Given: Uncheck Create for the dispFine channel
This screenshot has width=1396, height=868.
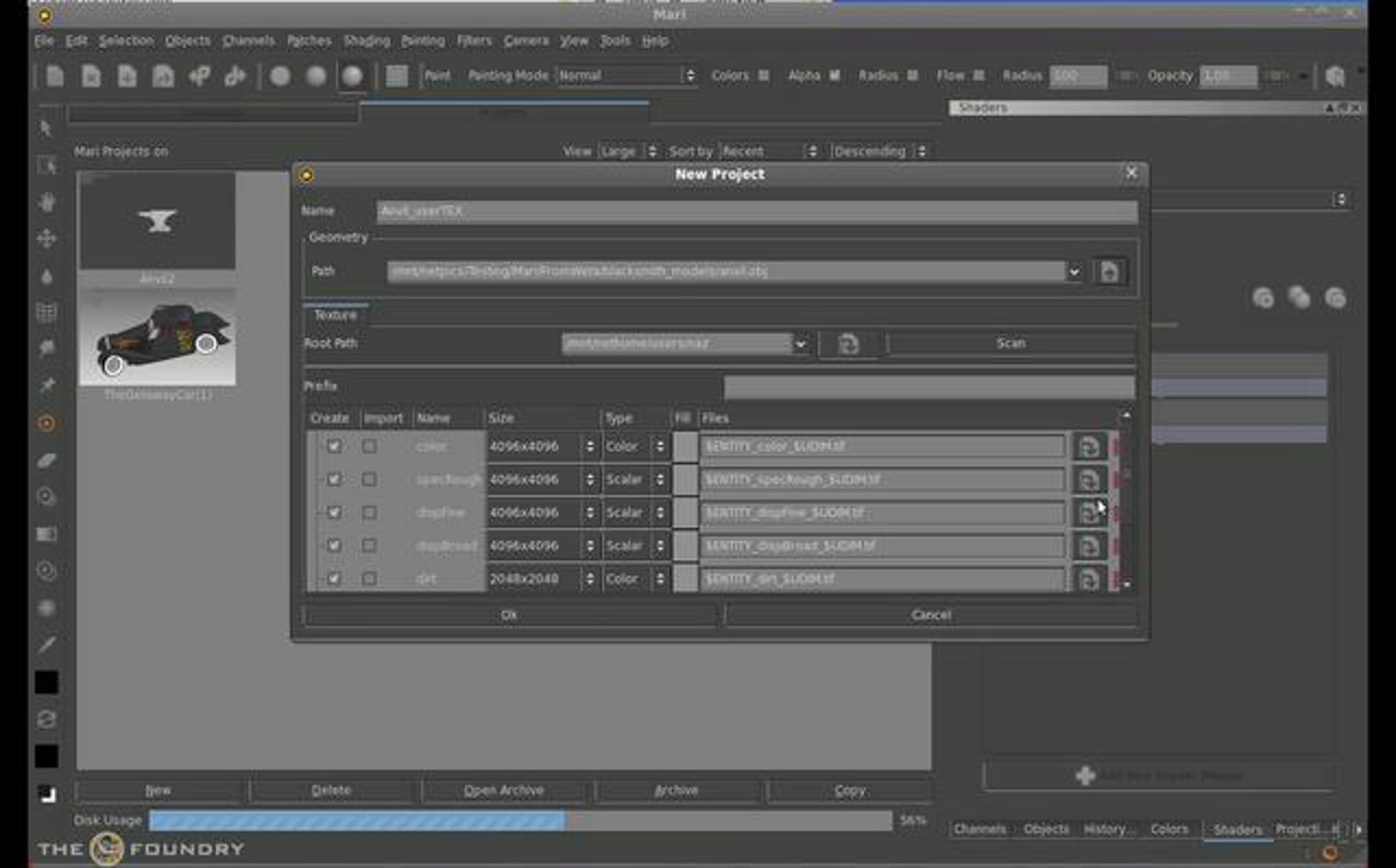Looking at the screenshot, I should (x=334, y=513).
